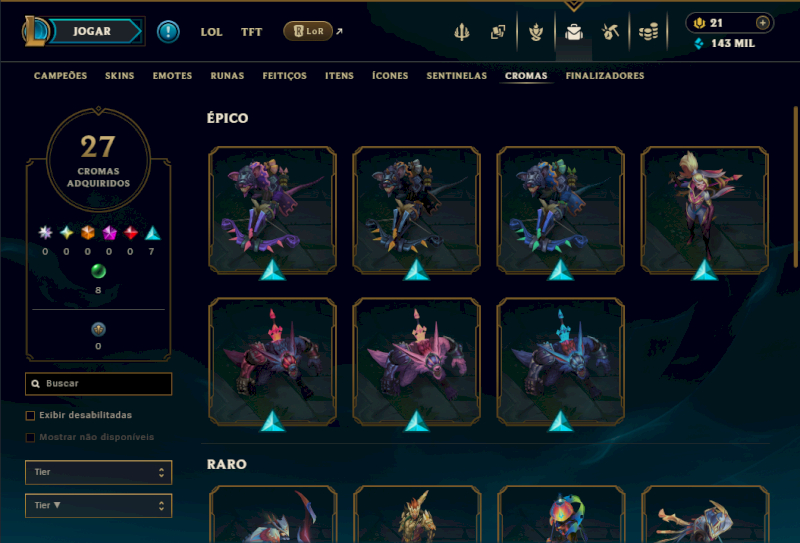Click the chroma list vertical scrollbar

pyautogui.click(x=795, y=186)
